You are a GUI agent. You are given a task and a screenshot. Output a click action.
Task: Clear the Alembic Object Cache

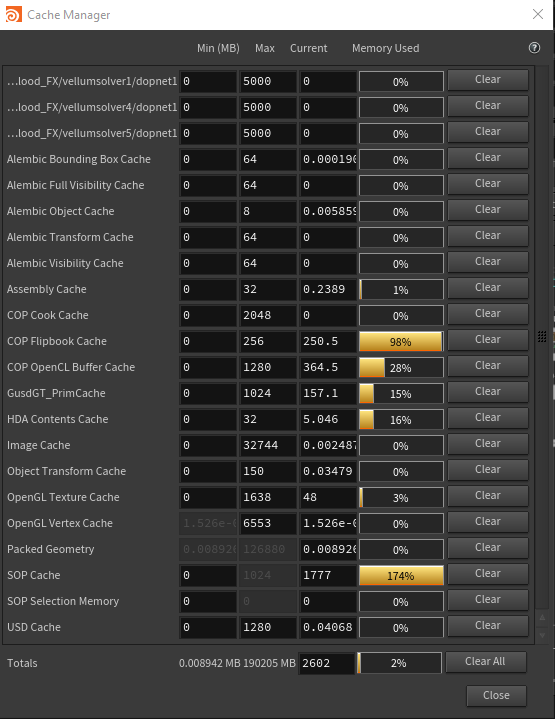coord(488,210)
